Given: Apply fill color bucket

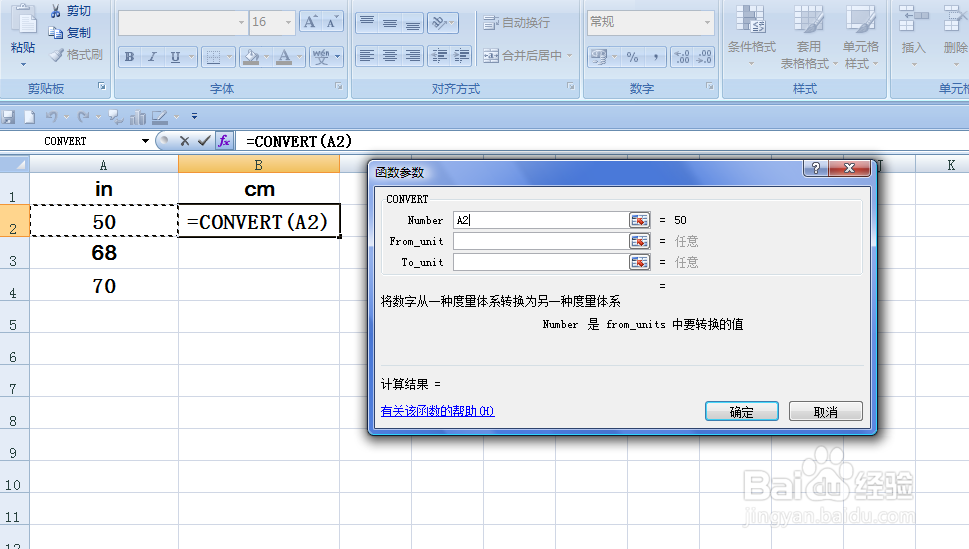Looking at the screenshot, I should (x=251, y=57).
